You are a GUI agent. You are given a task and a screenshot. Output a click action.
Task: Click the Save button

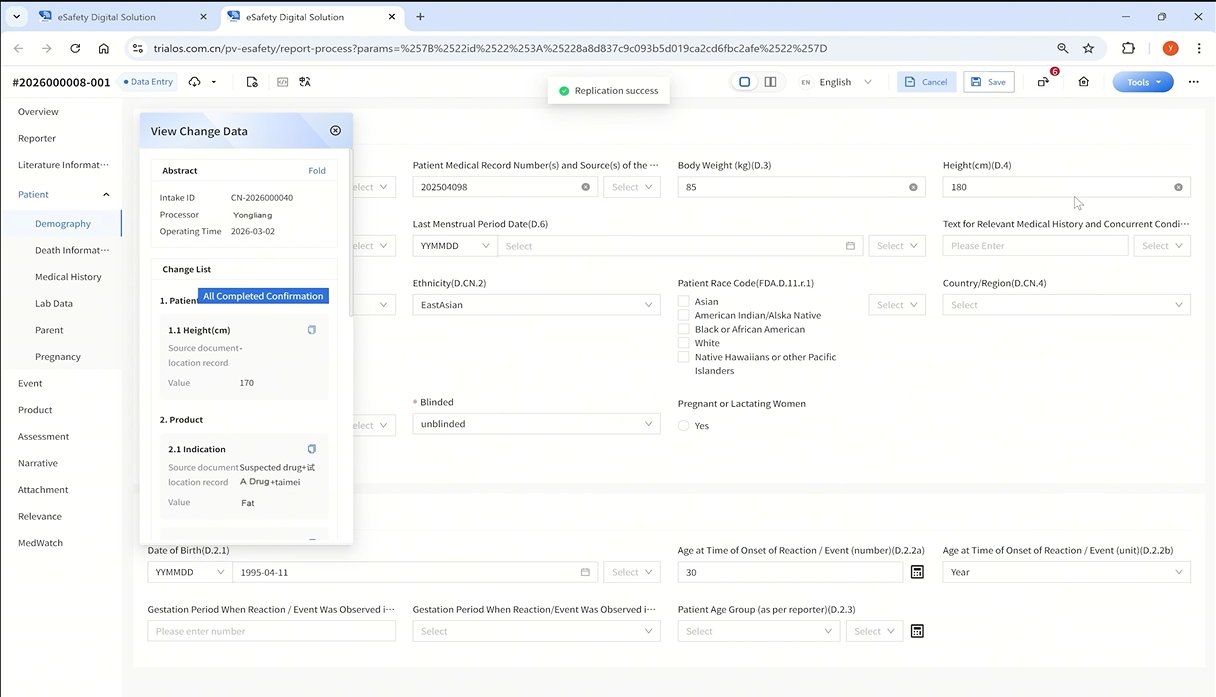[x=989, y=82]
